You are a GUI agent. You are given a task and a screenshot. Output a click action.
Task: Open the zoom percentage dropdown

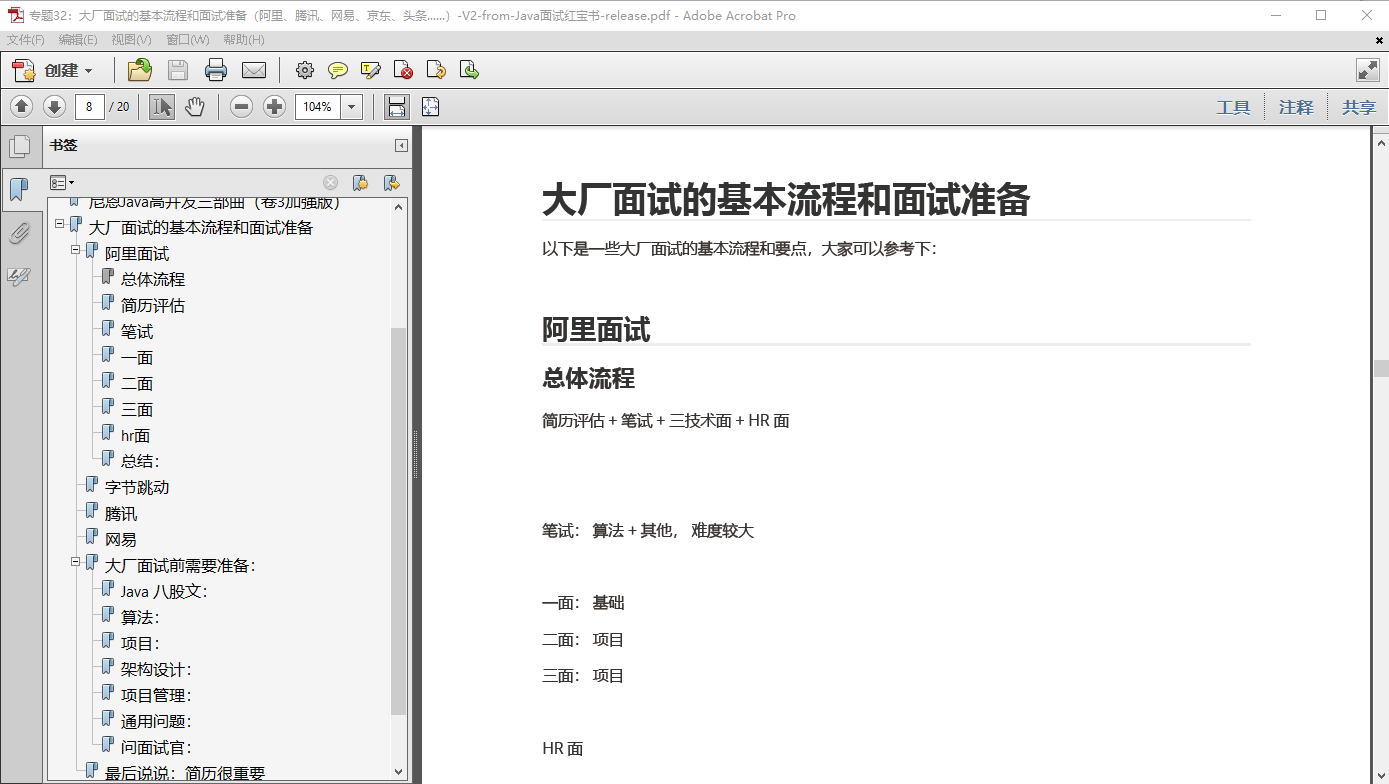tap(351, 106)
